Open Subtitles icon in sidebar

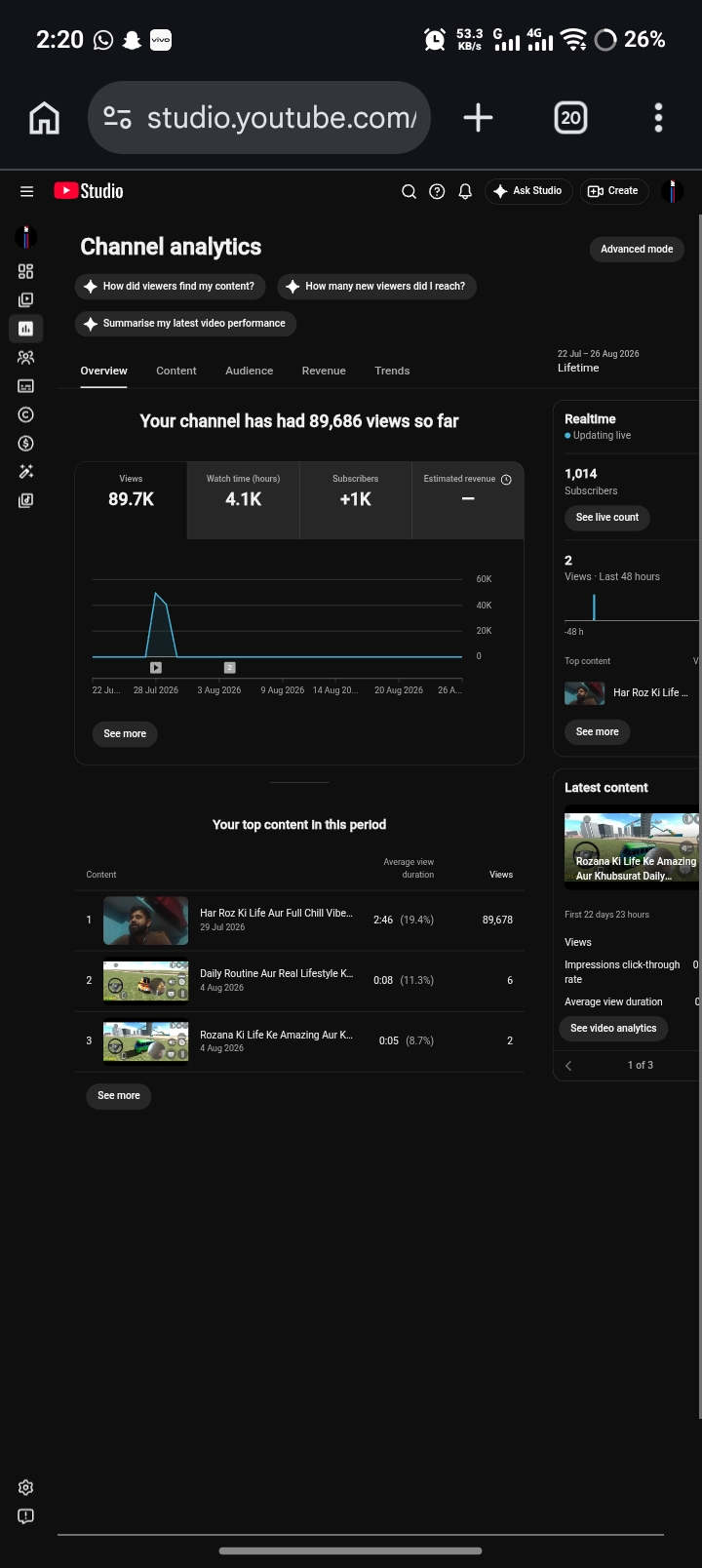click(x=26, y=386)
